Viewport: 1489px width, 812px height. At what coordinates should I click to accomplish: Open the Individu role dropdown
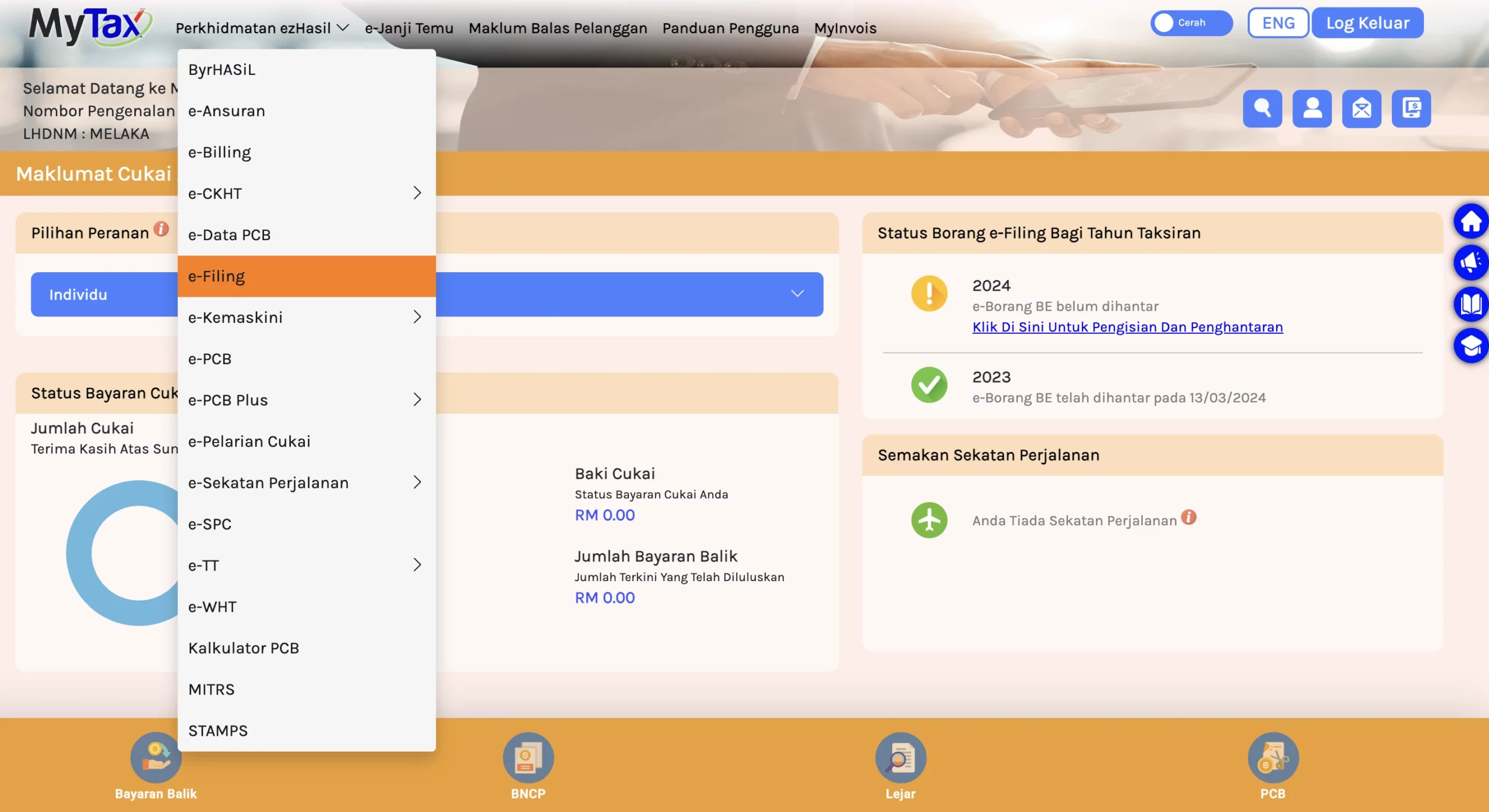[x=797, y=294]
